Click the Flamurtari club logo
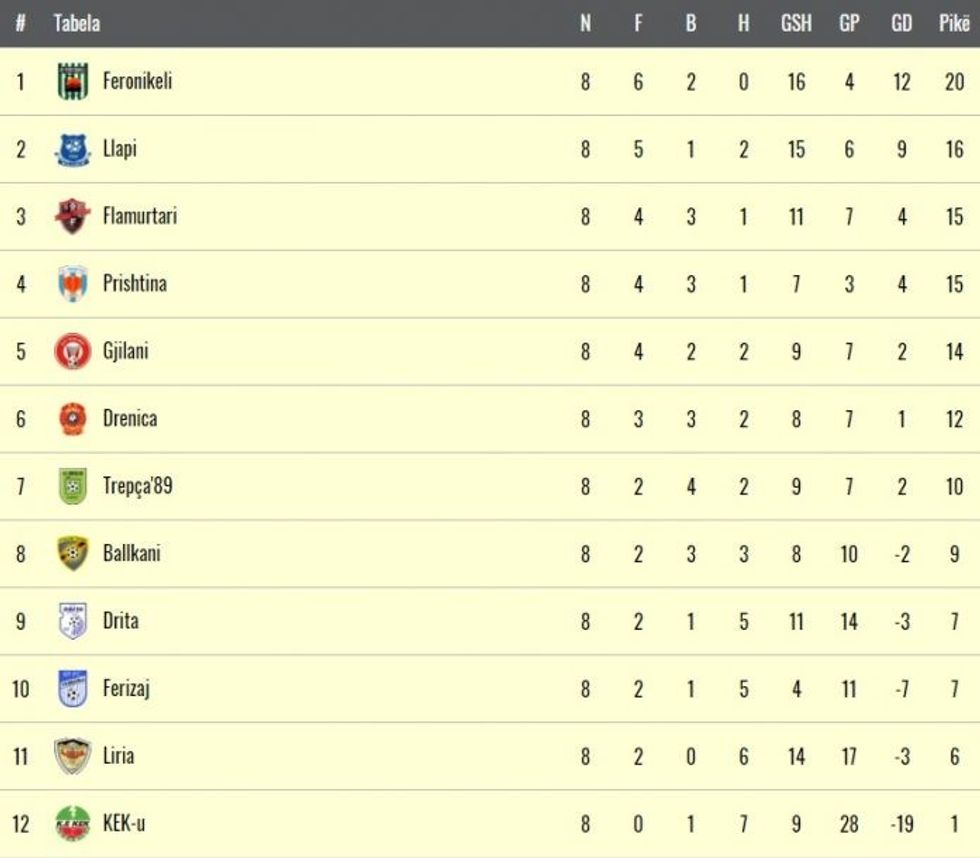The width and height of the screenshot is (980, 858). click(x=72, y=216)
